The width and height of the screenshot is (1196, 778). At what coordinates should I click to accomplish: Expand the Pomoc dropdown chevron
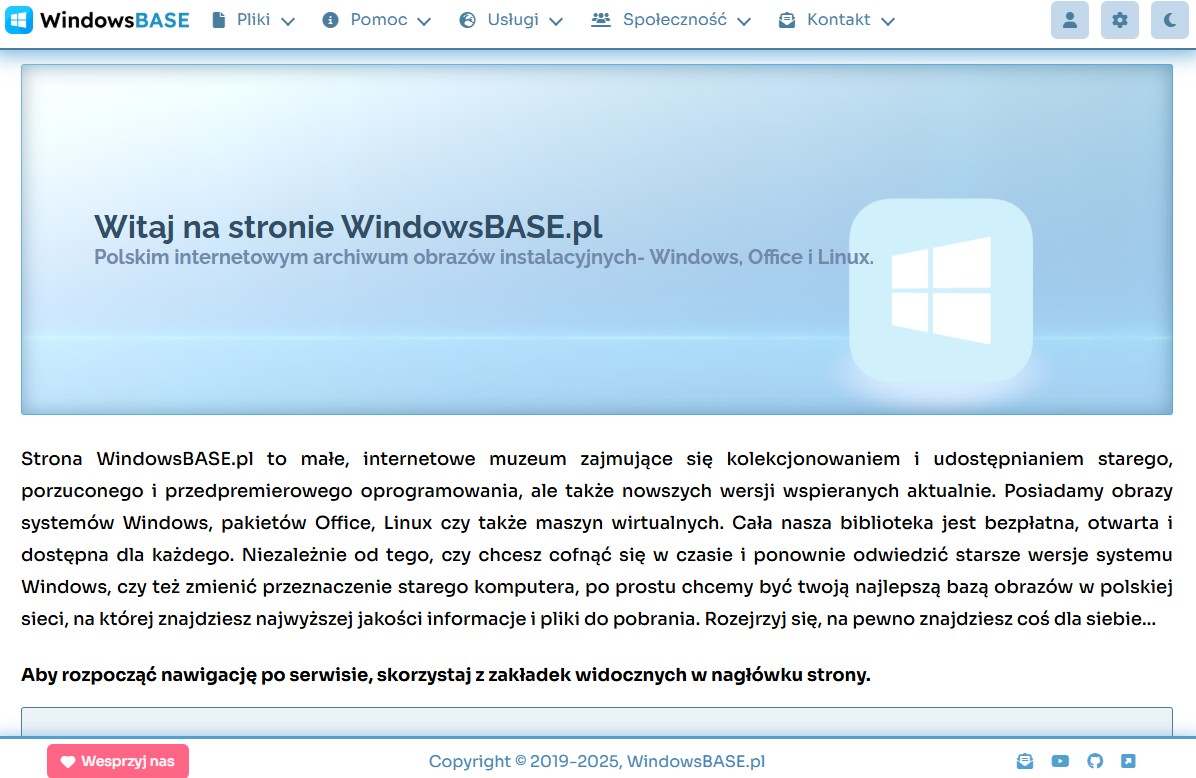(424, 21)
